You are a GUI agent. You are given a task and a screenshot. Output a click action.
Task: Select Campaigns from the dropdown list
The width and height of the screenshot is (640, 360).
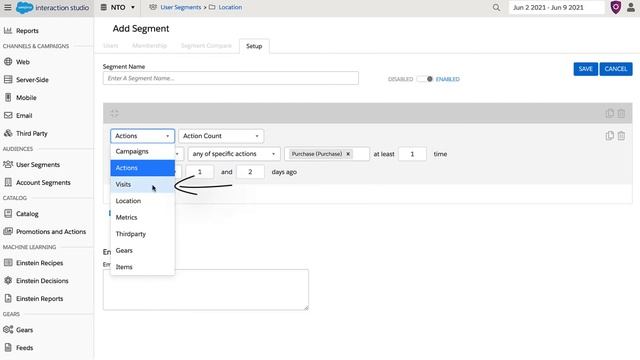(142, 151)
